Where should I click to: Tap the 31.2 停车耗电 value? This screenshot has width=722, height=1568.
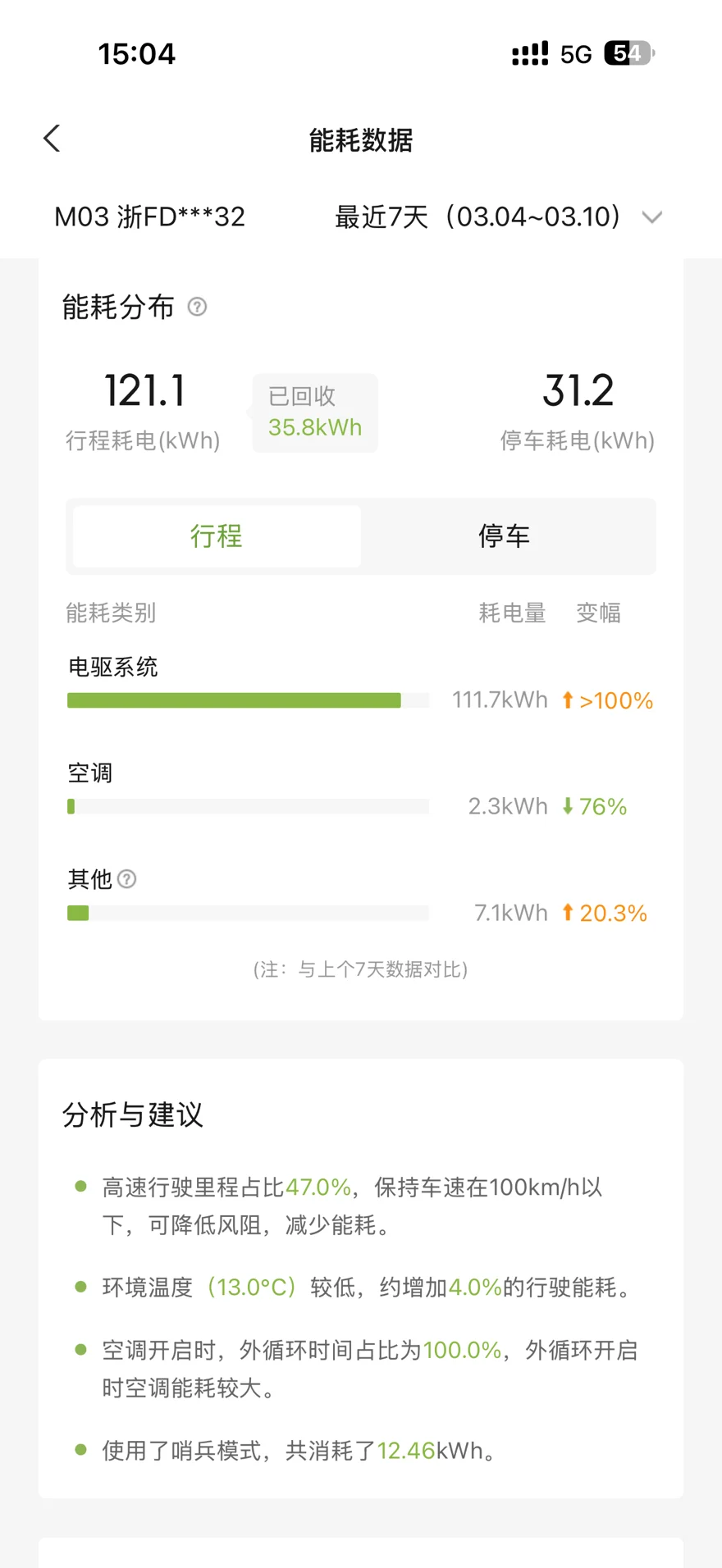[578, 390]
